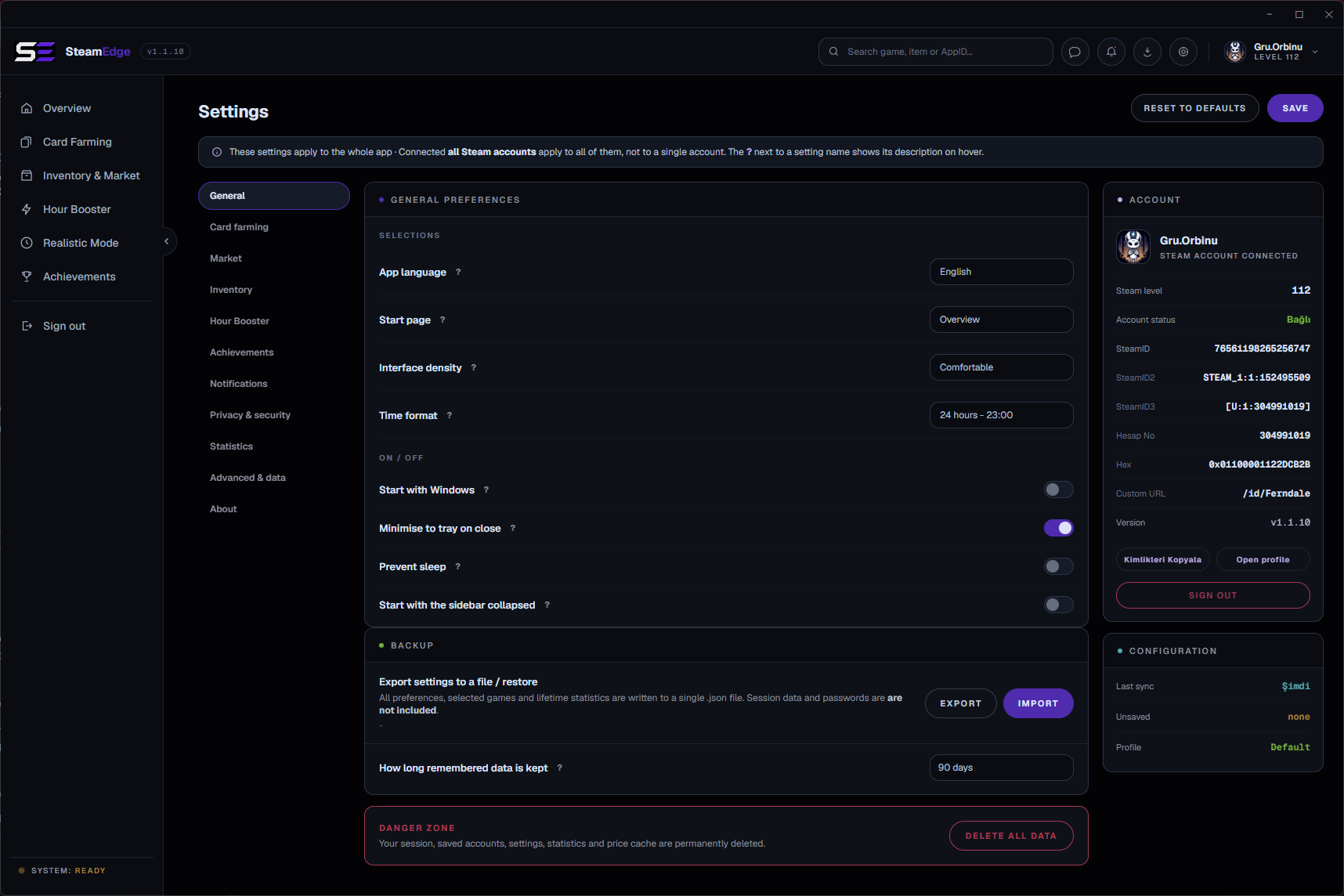Click the Realistic Mode clock icon
This screenshot has width=1344, height=896.
click(27, 243)
